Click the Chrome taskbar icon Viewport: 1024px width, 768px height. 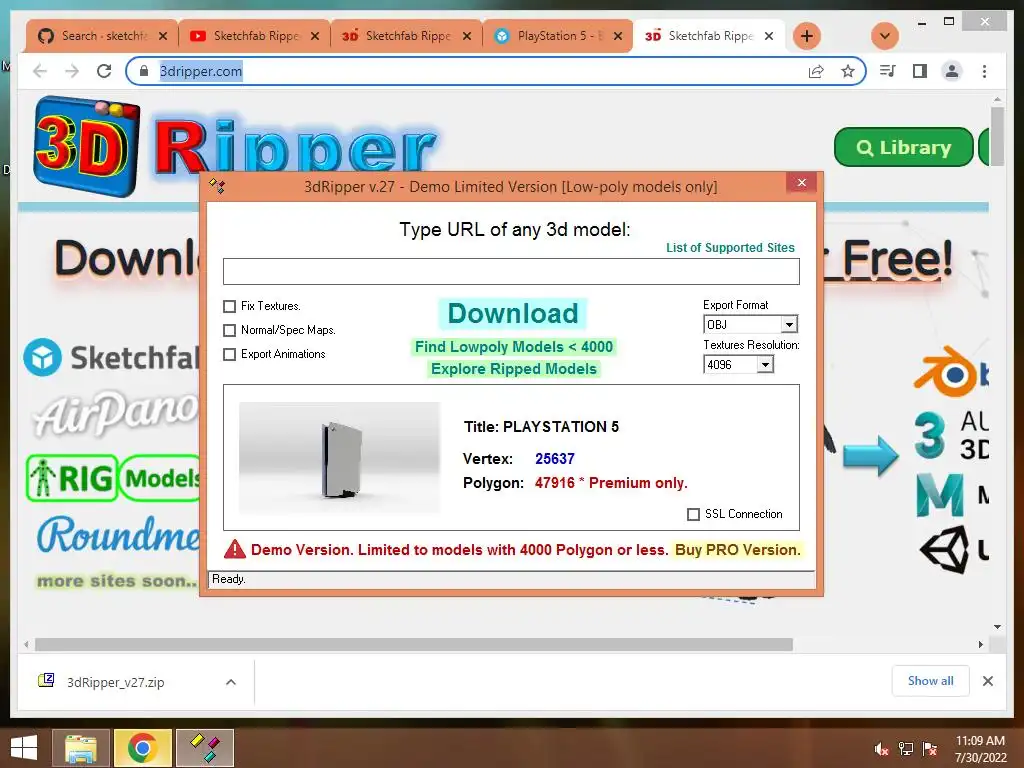click(x=142, y=748)
